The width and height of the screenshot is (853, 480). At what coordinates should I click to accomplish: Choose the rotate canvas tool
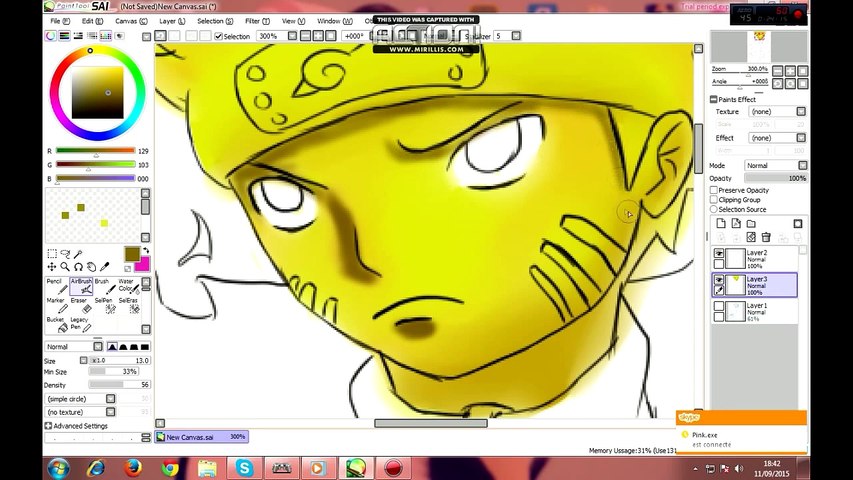pos(78,267)
